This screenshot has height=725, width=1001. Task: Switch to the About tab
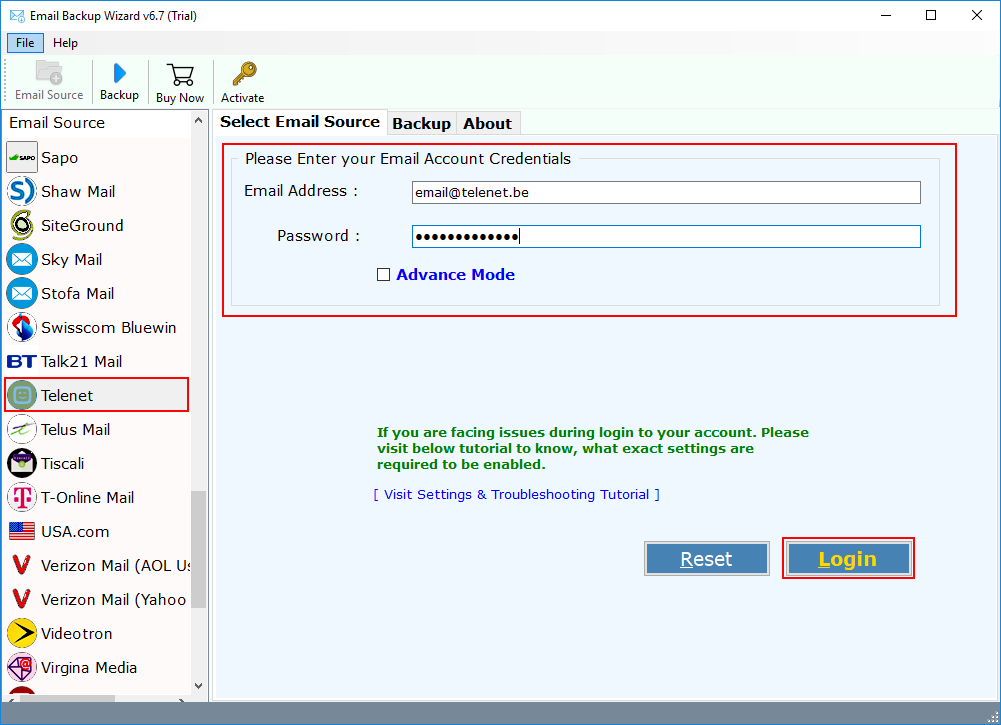pyautogui.click(x=488, y=123)
